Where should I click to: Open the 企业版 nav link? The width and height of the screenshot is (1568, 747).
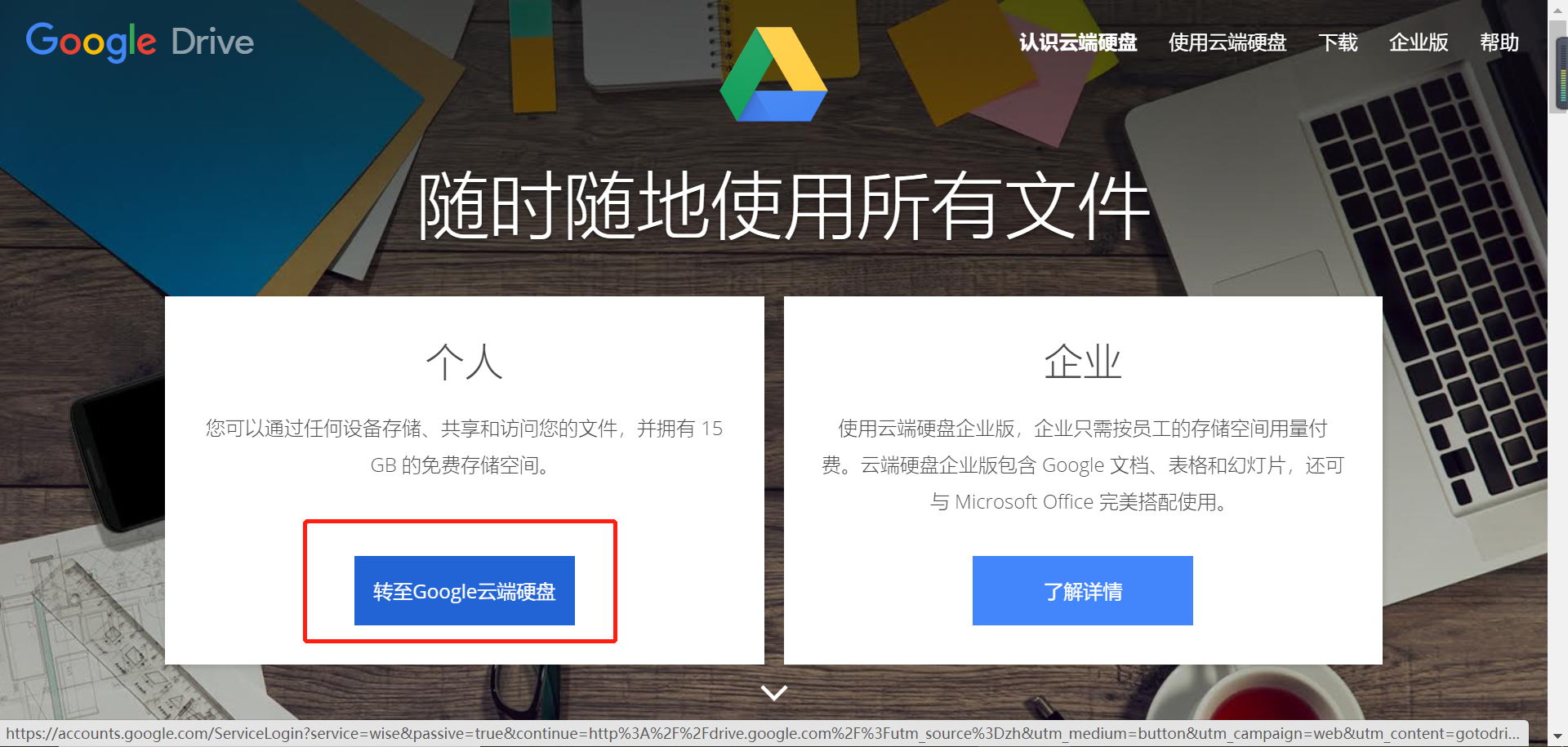(1419, 42)
